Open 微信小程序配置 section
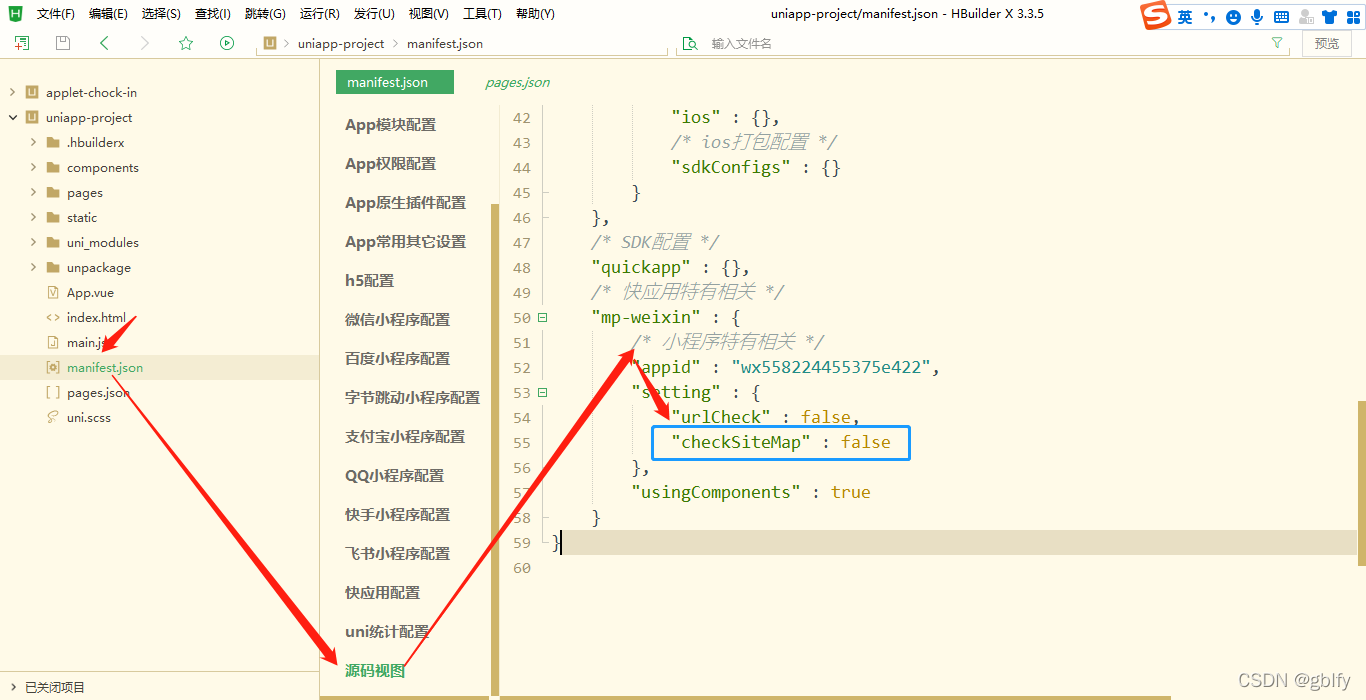The image size is (1366, 700). [398, 319]
